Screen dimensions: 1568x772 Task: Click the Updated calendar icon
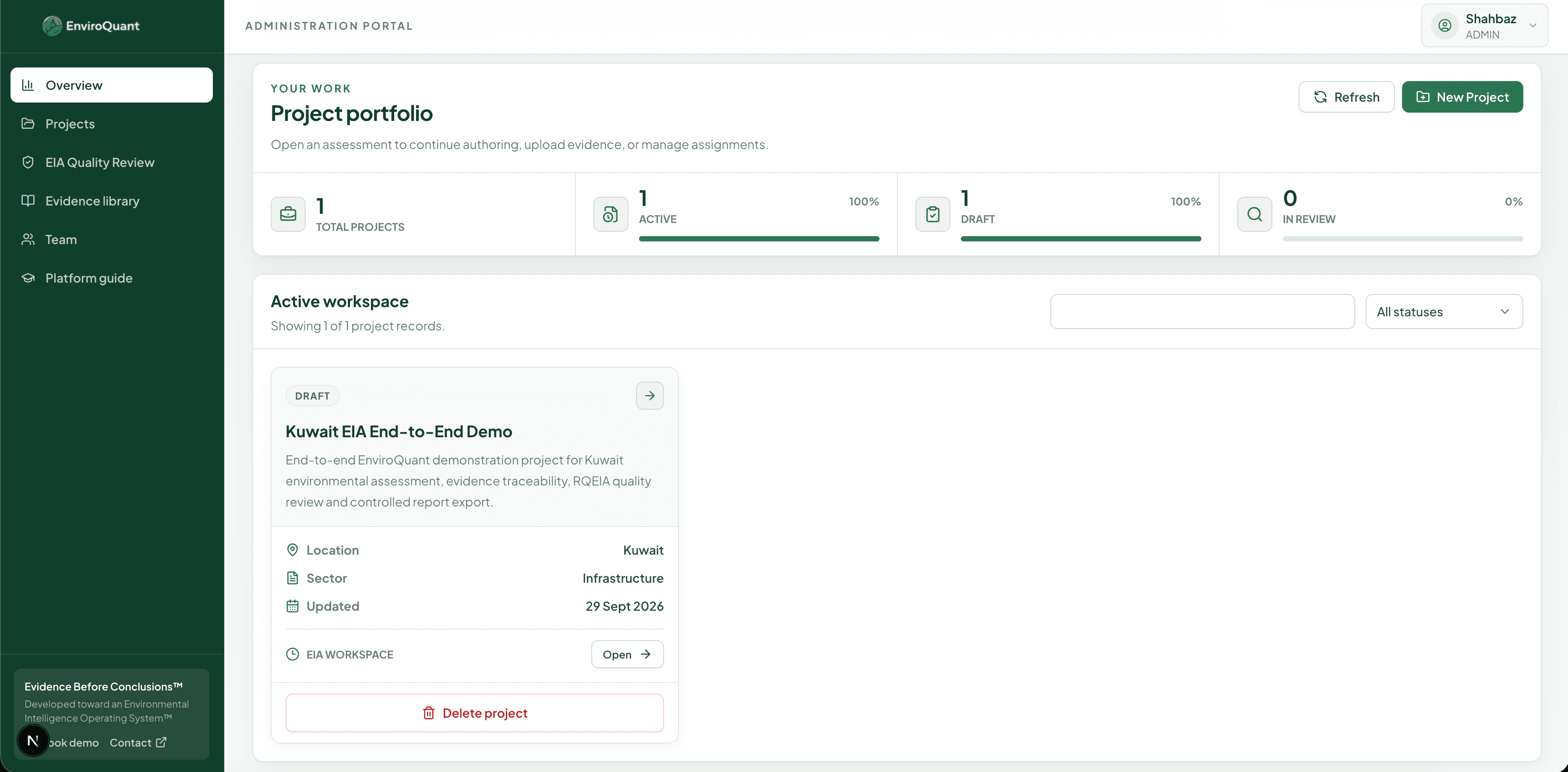(292, 606)
